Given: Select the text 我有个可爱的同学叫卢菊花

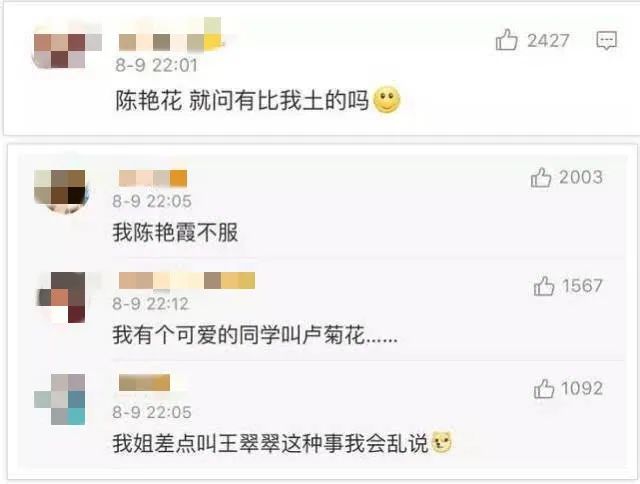Looking at the screenshot, I should [238, 335].
